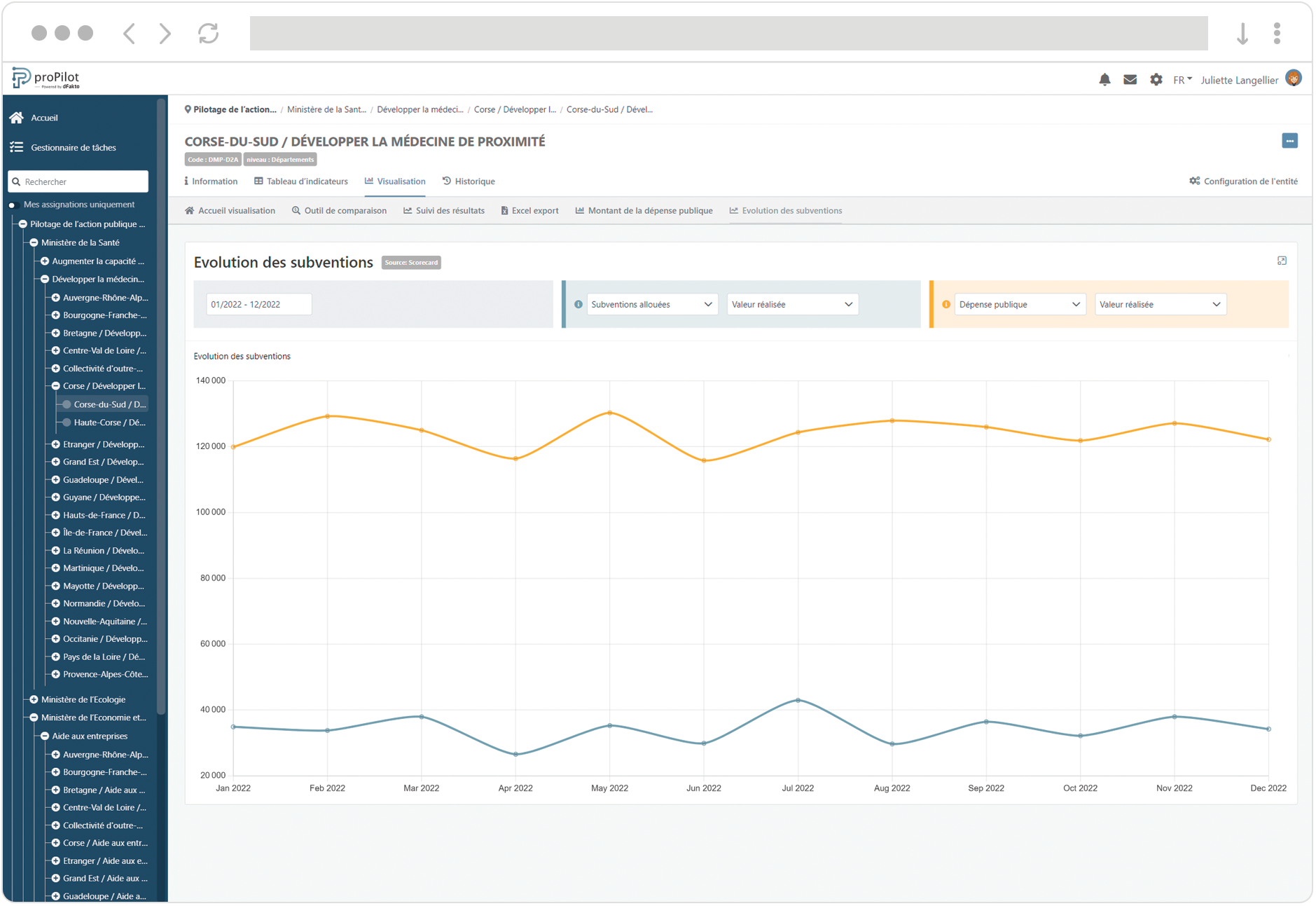The height and width of the screenshot is (906, 1316).
Task: Open the Subventions allouées dropdown
Action: (651, 305)
